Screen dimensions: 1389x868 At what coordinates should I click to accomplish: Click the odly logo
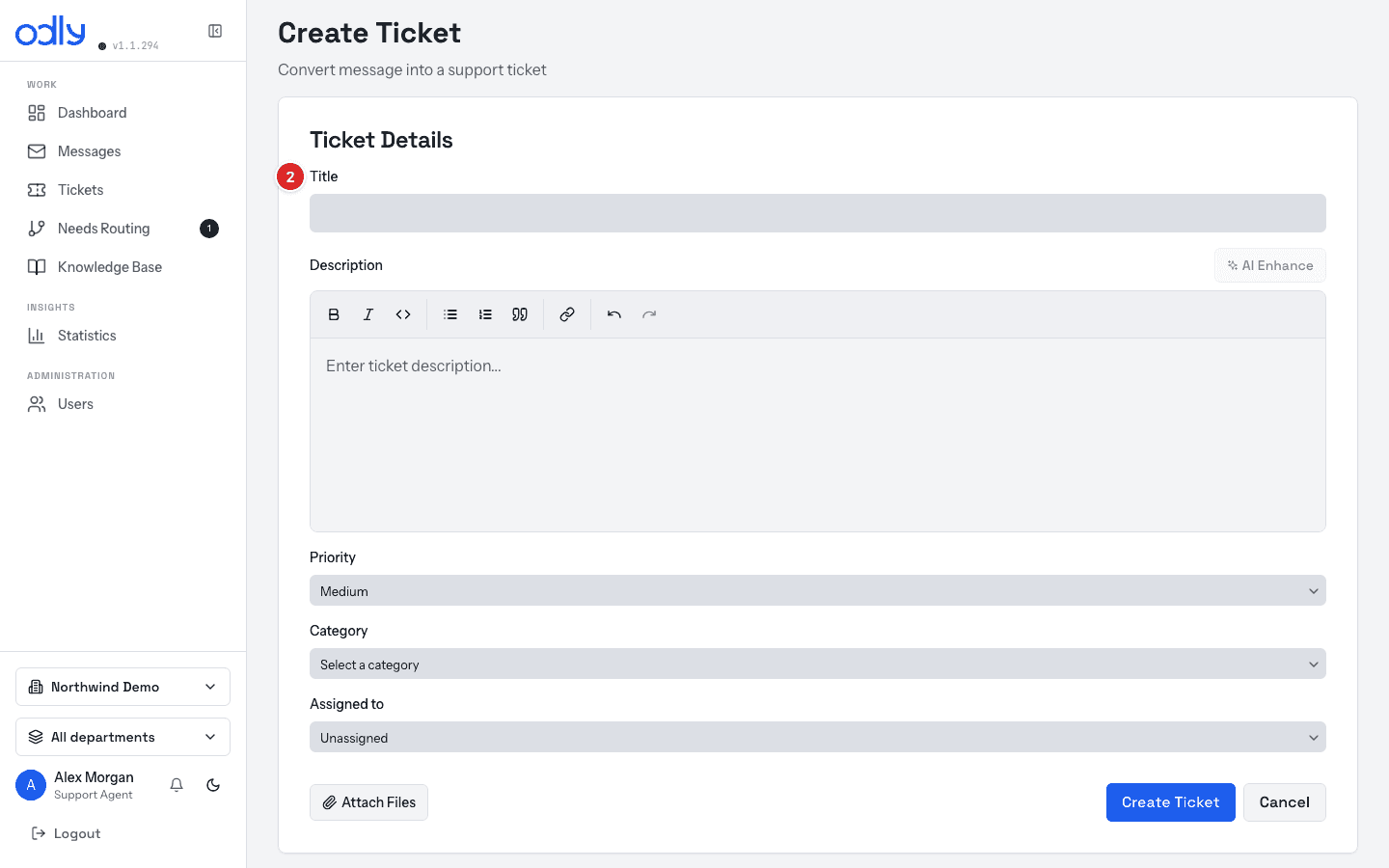click(50, 31)
